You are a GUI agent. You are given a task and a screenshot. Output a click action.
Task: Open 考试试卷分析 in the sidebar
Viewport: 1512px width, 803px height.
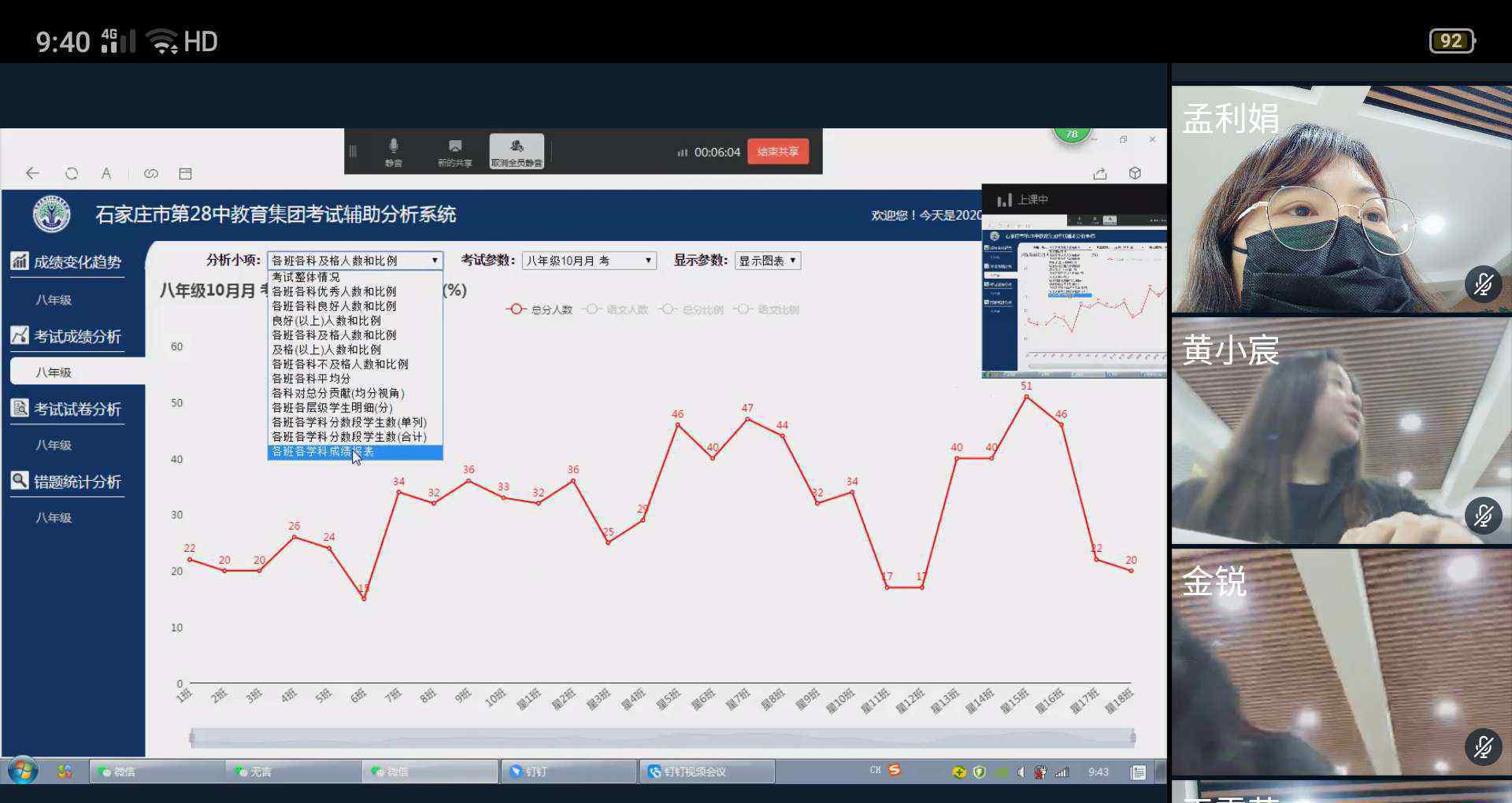[x=67, y=409]
